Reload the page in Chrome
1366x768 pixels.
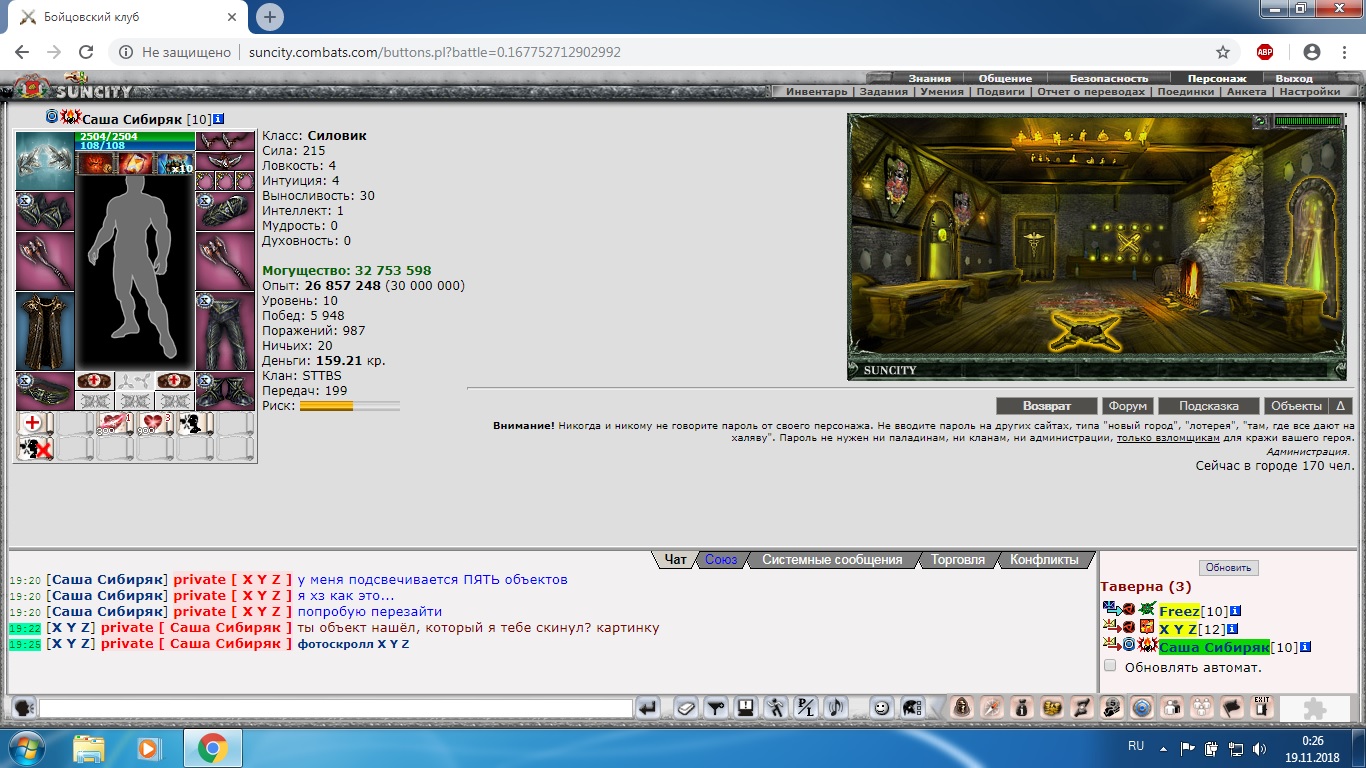click(86, 52)
